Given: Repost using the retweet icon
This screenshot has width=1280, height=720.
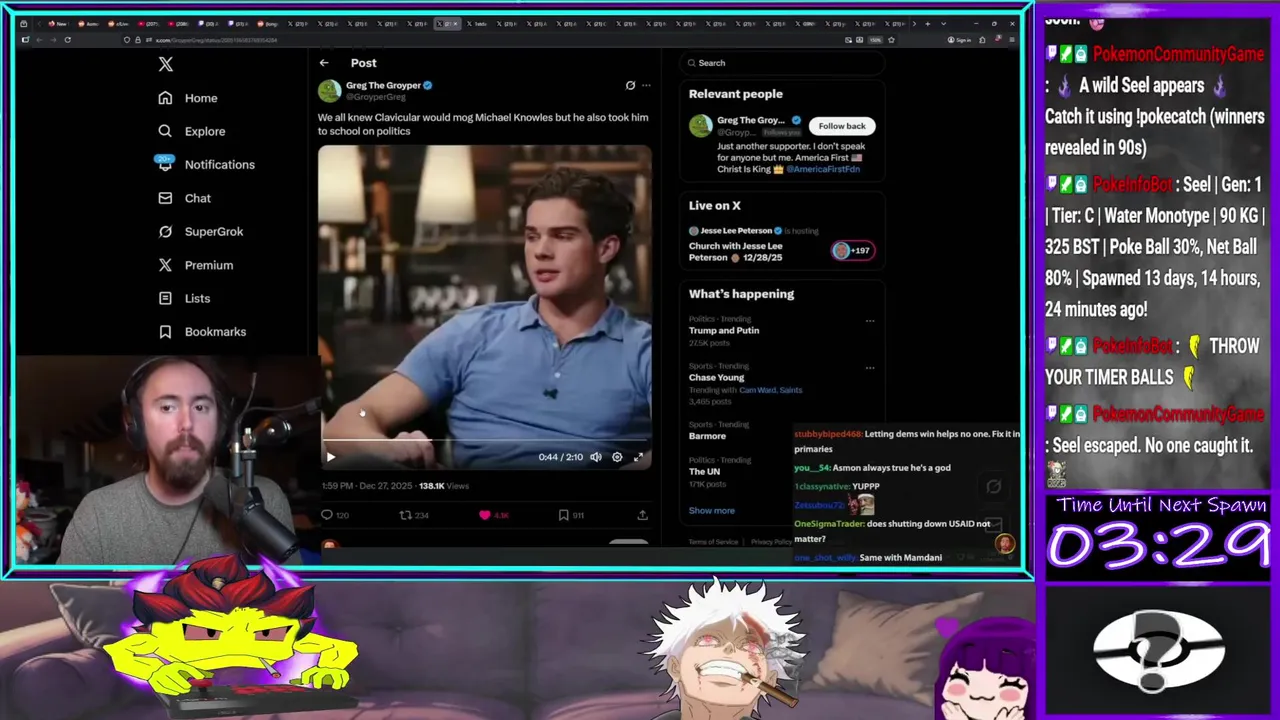Looking at the screenshot, I should coord(405,515).
